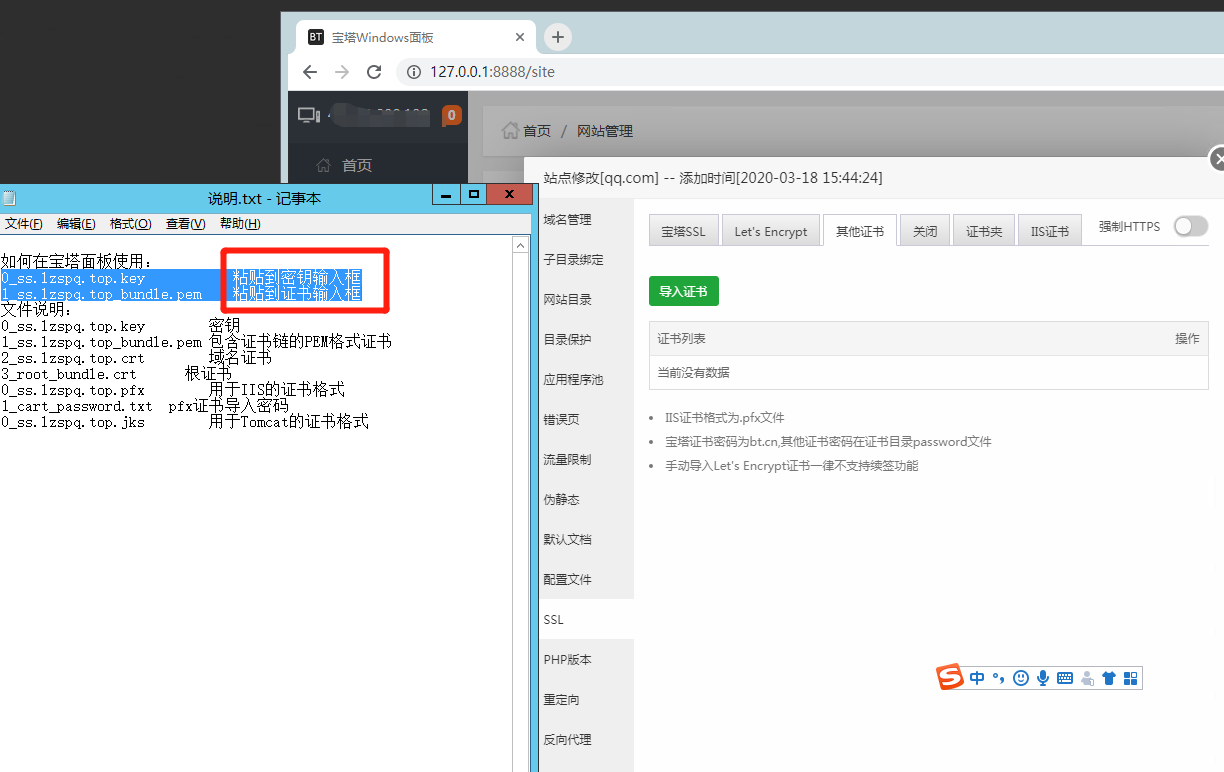Click Sogou user account icon
1224x772 pixels.
click(x=1088, y=678)
